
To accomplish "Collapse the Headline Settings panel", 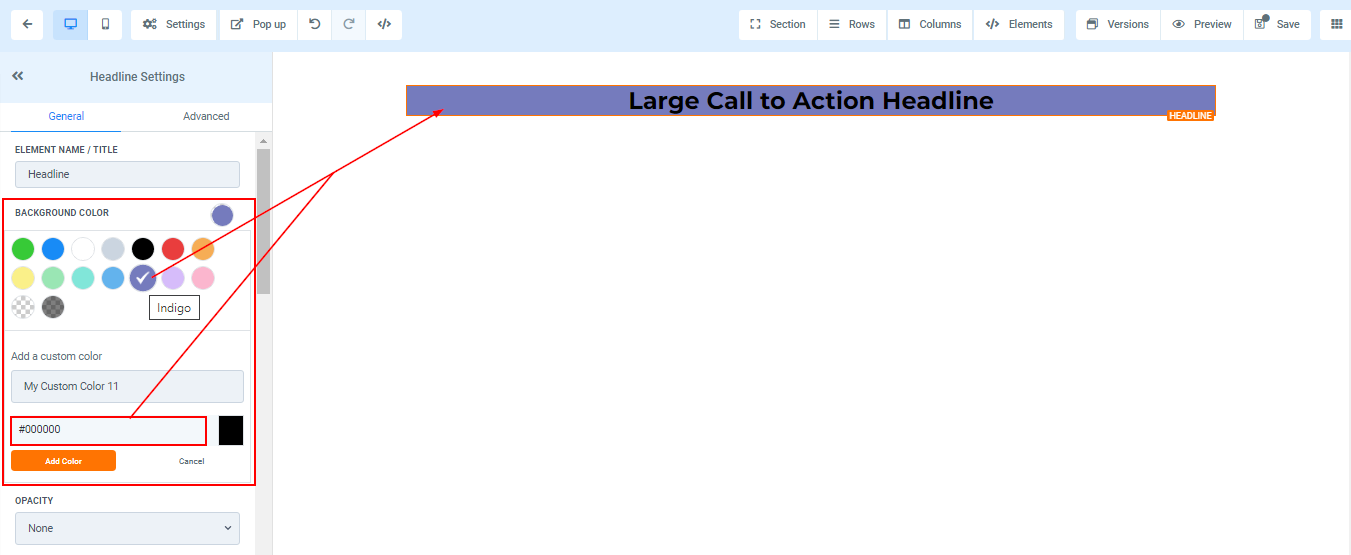I will pyautogui.click(x=18, y=76).
